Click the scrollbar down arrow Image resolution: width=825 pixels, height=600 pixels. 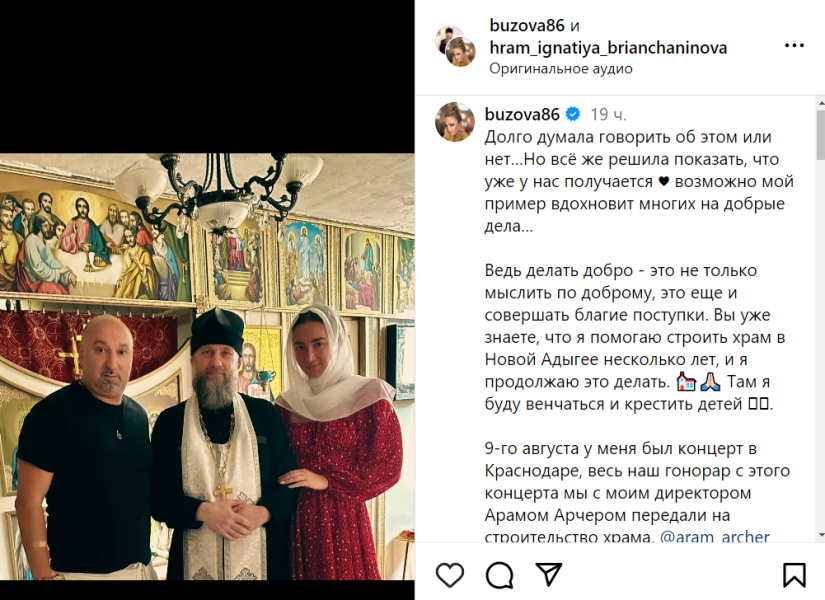[820, 536]
